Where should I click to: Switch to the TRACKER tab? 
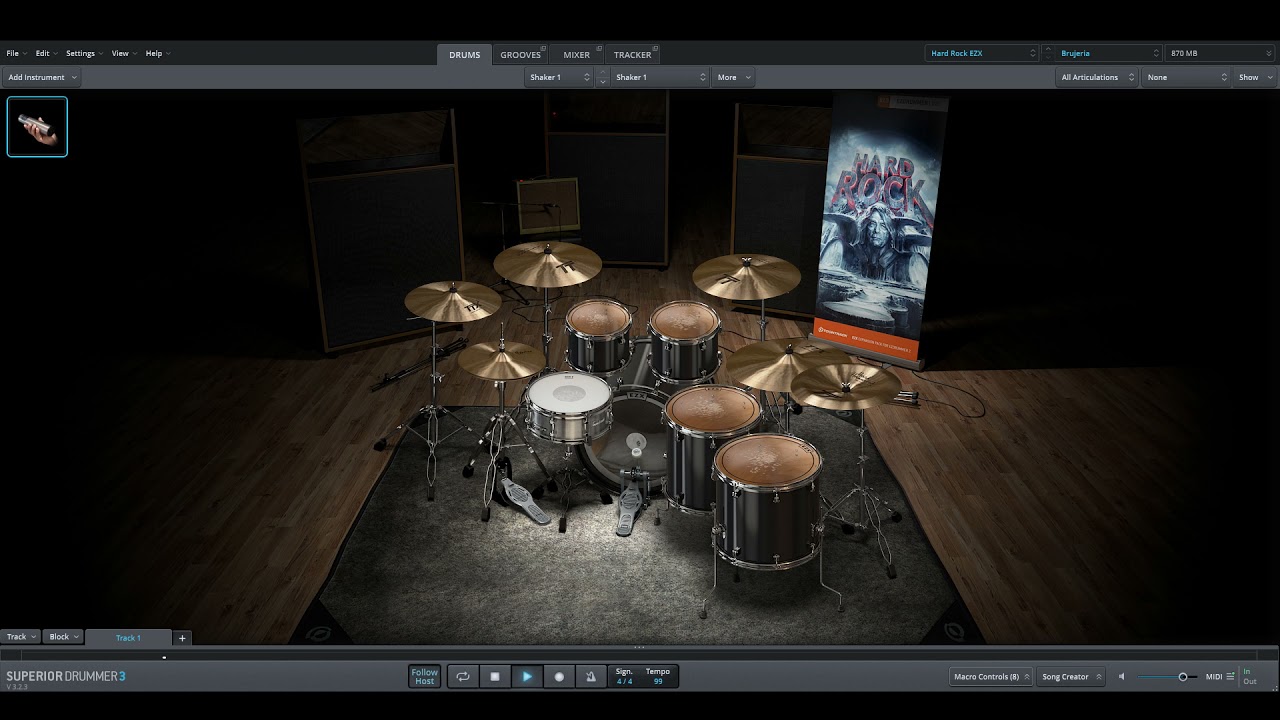[x=632, y=55]
